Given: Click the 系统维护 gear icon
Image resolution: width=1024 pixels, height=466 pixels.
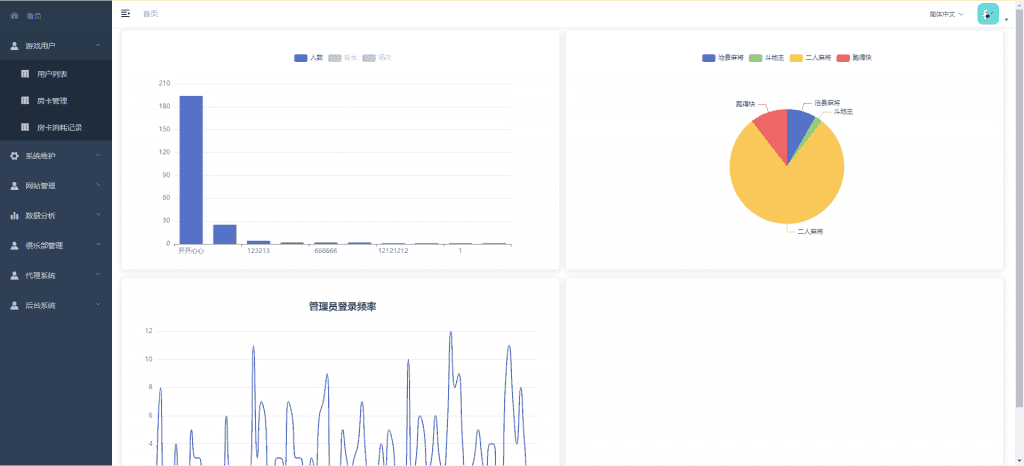Looking at the screenshot, I should pos(14,156).
